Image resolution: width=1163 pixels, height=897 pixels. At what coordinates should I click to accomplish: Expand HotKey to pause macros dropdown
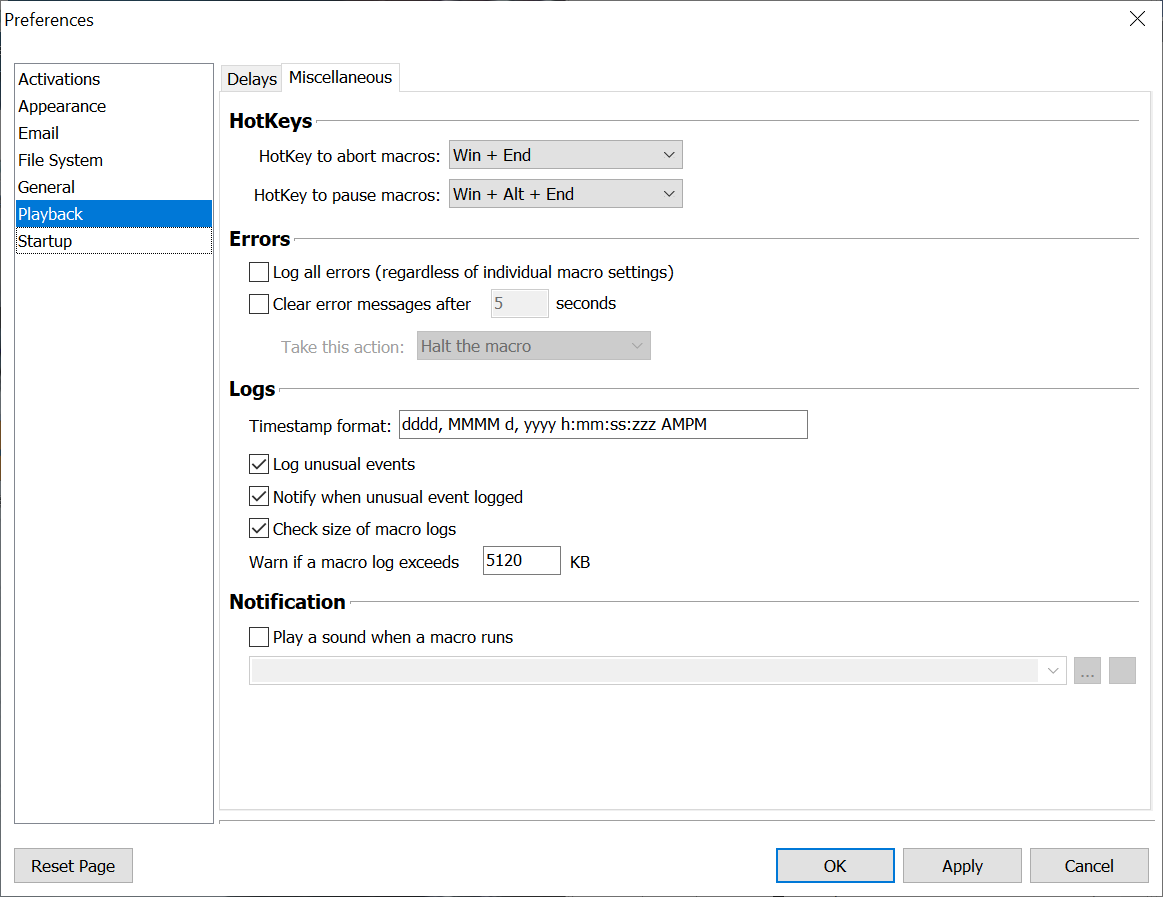[x=565, y=194]
